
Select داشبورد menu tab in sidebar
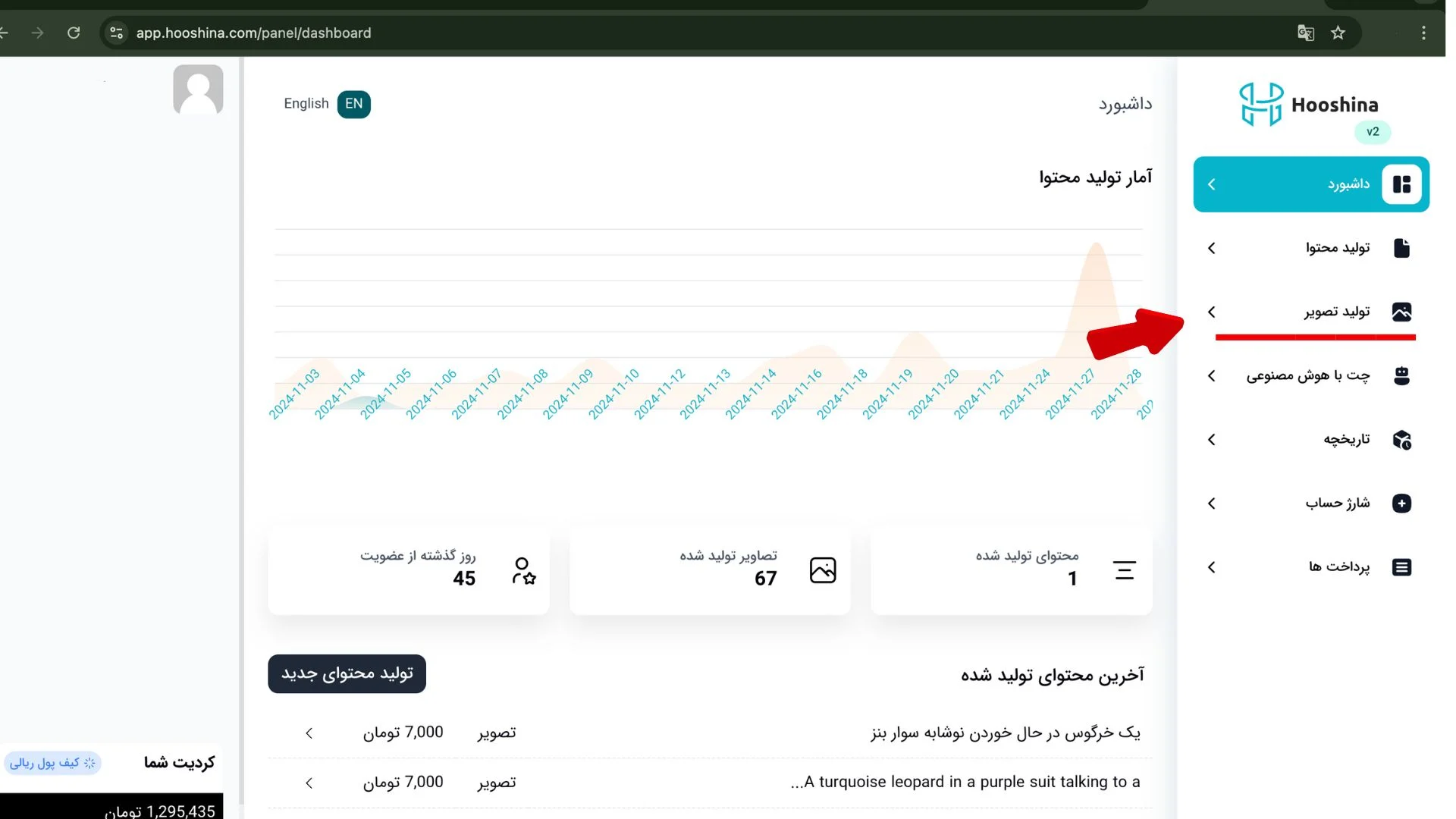tap(1312, 184)
